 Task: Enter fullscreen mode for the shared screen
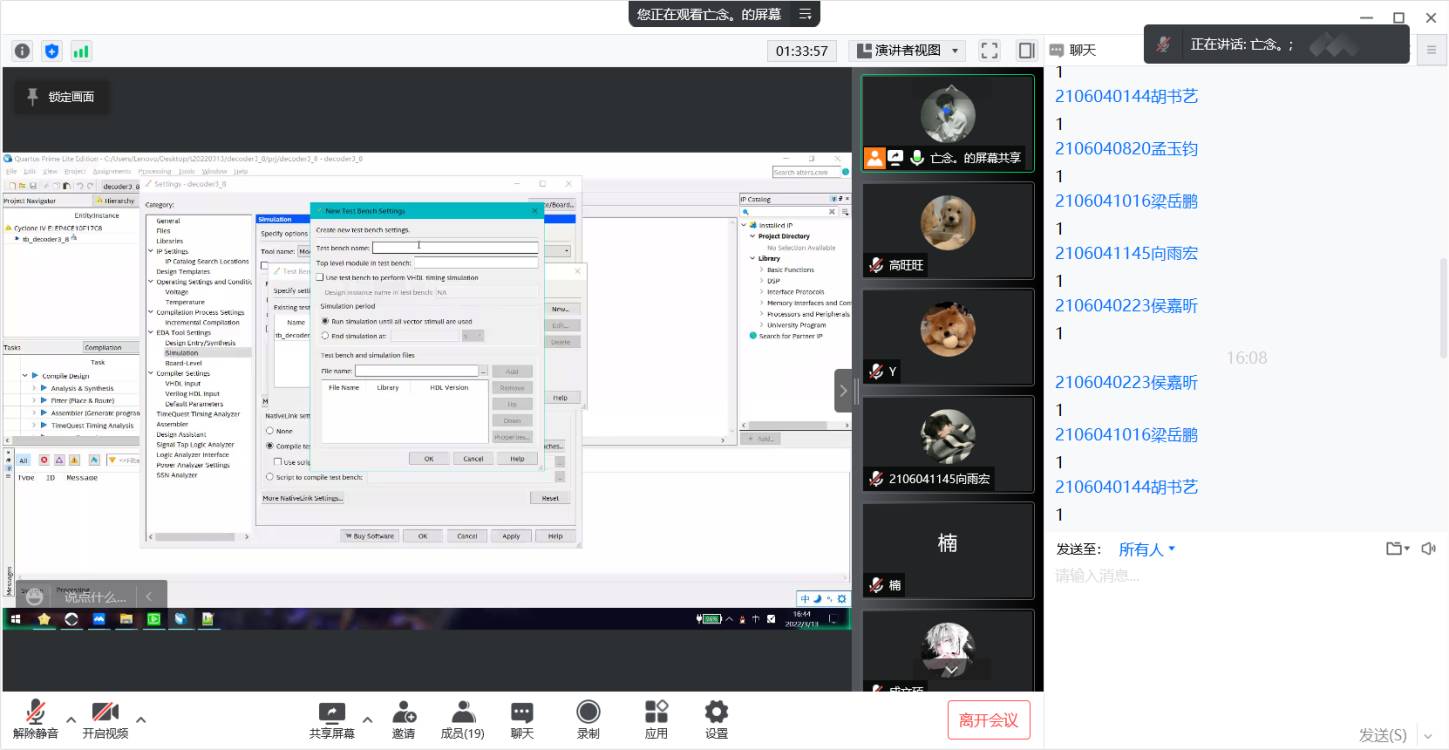[x=989, y=50]
